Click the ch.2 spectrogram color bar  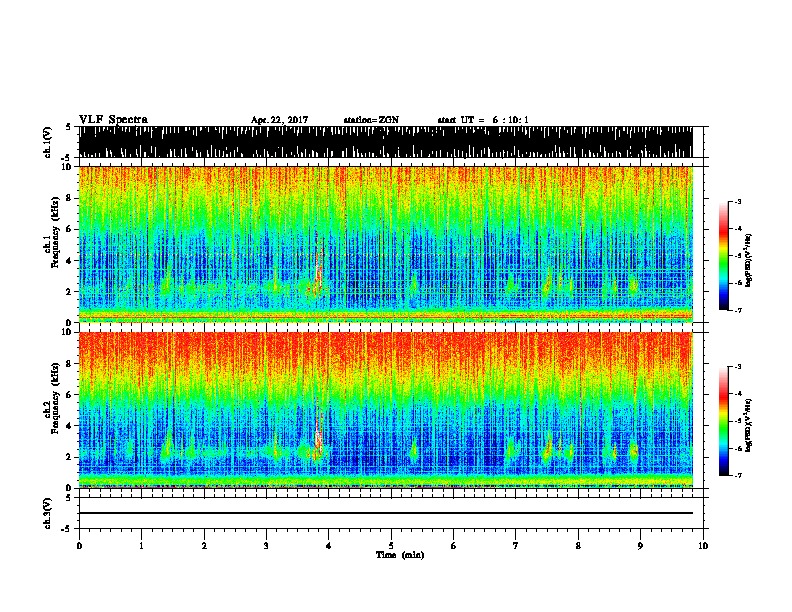[x=723, y=421]
